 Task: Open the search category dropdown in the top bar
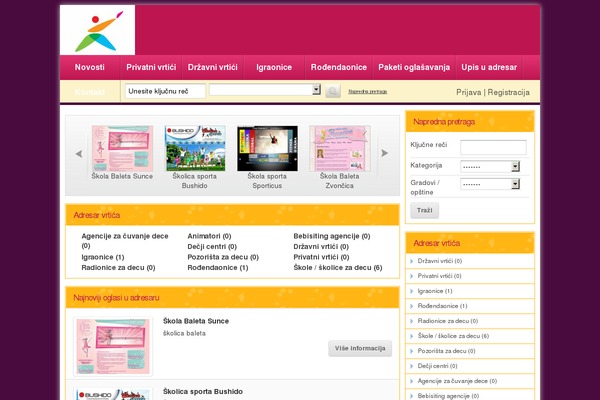pyautogui.click(x=265, y=90)
